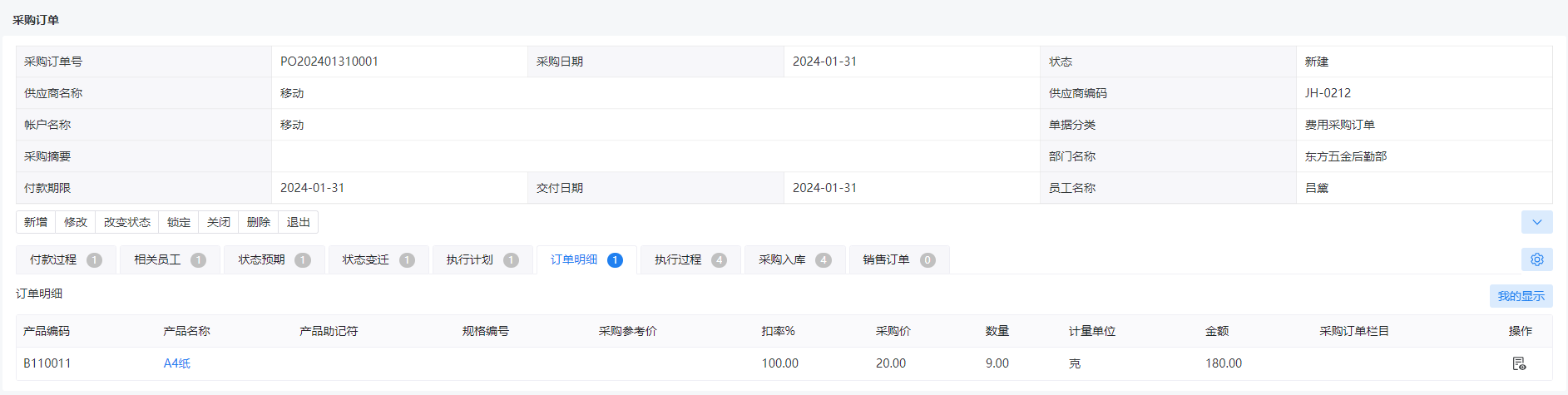Image resolution: width=1568 pixels, height=395 pixels.
Task: Click the 关闭 toolbar button
Action: tap(219, 222)
